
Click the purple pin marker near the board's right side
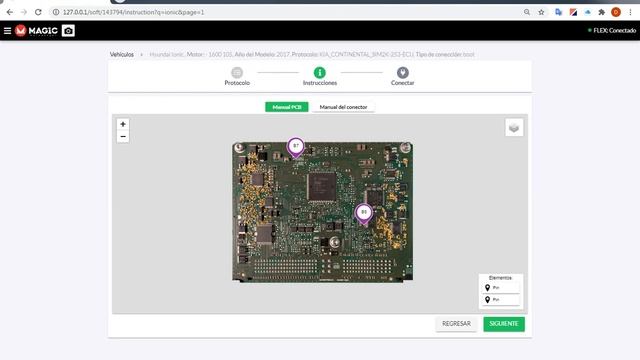(364, 213)
